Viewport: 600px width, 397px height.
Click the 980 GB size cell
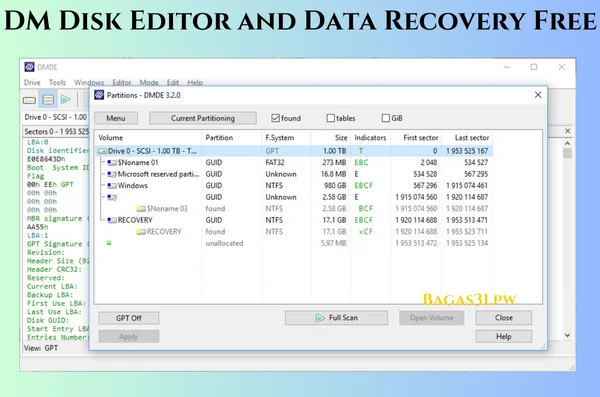335,186
